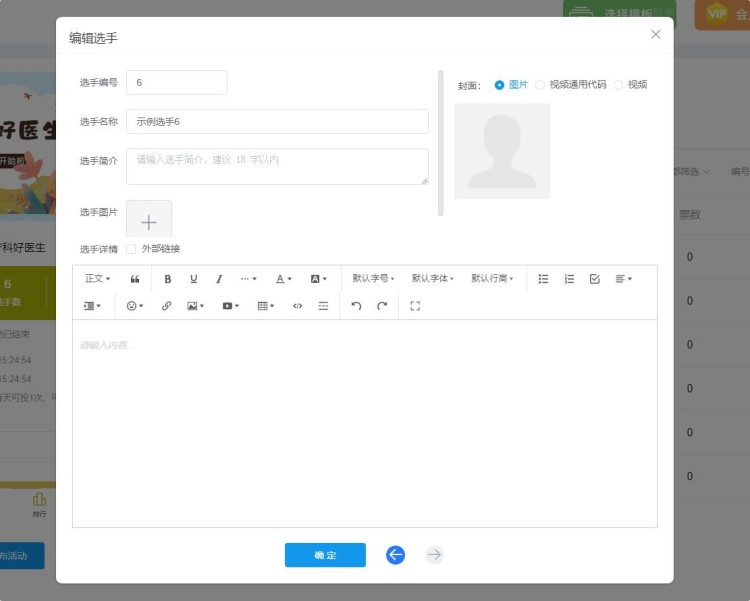Click the 选手名称 input field

pos(277,122)
